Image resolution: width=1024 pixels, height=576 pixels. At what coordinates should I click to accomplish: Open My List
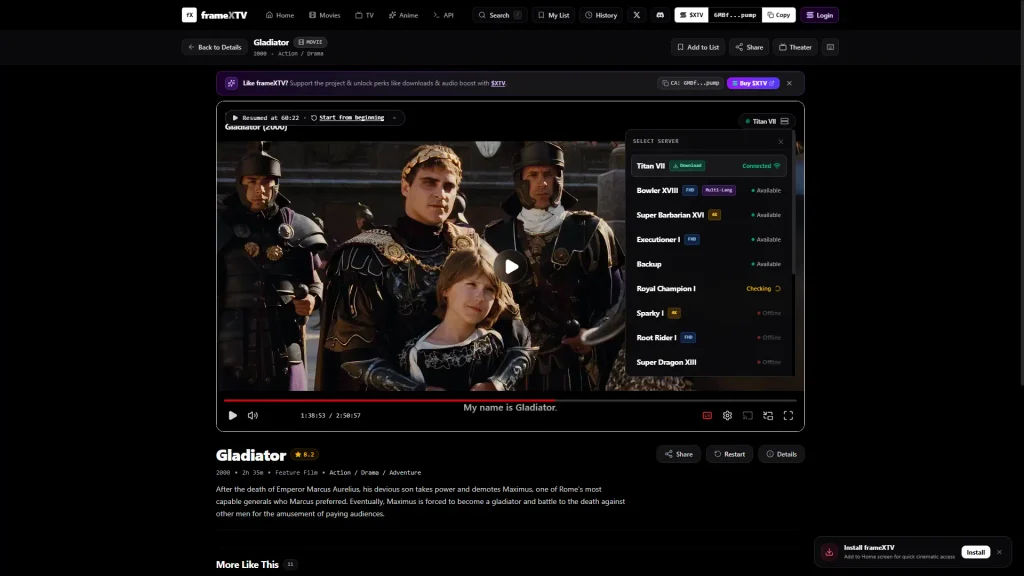pyautogui.click(x=553, y=15)
